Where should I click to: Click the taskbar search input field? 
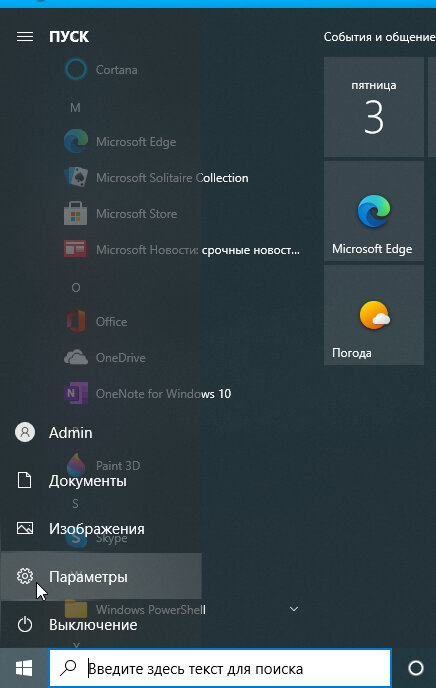[x=220, y=668]
